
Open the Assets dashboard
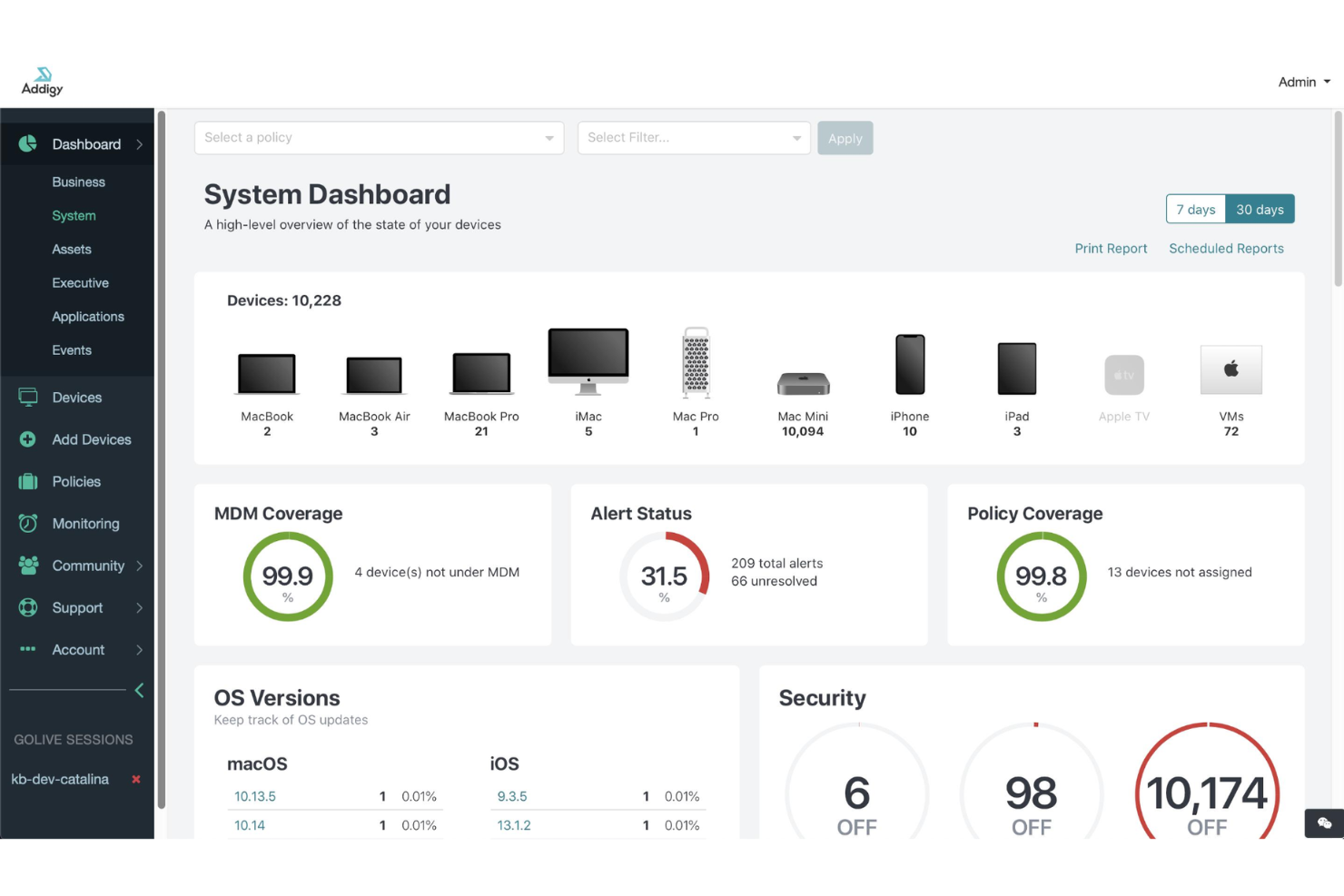(72, 249)
